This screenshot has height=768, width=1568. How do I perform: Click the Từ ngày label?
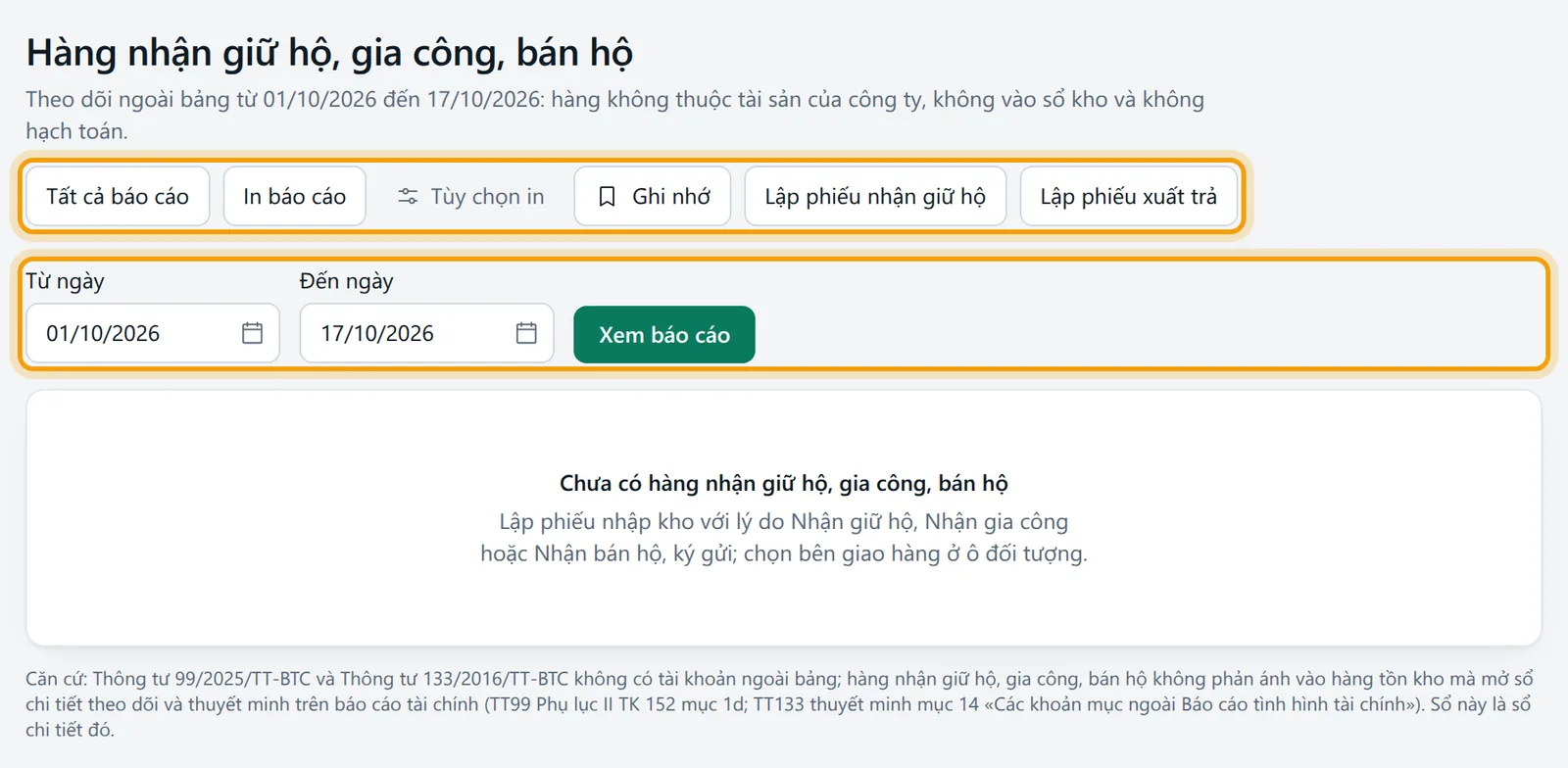[x=65, y=281]
